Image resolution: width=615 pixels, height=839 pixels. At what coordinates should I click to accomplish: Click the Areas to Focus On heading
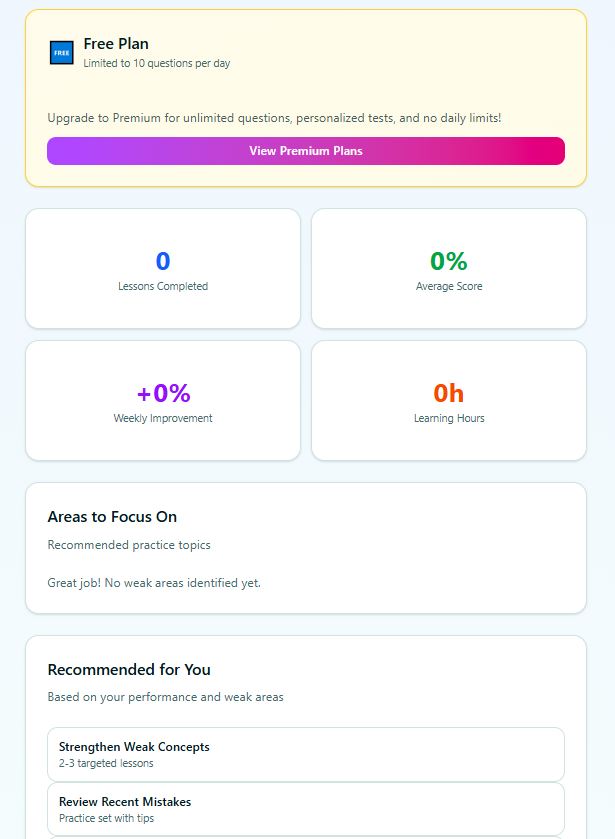[x=112, y=517]
